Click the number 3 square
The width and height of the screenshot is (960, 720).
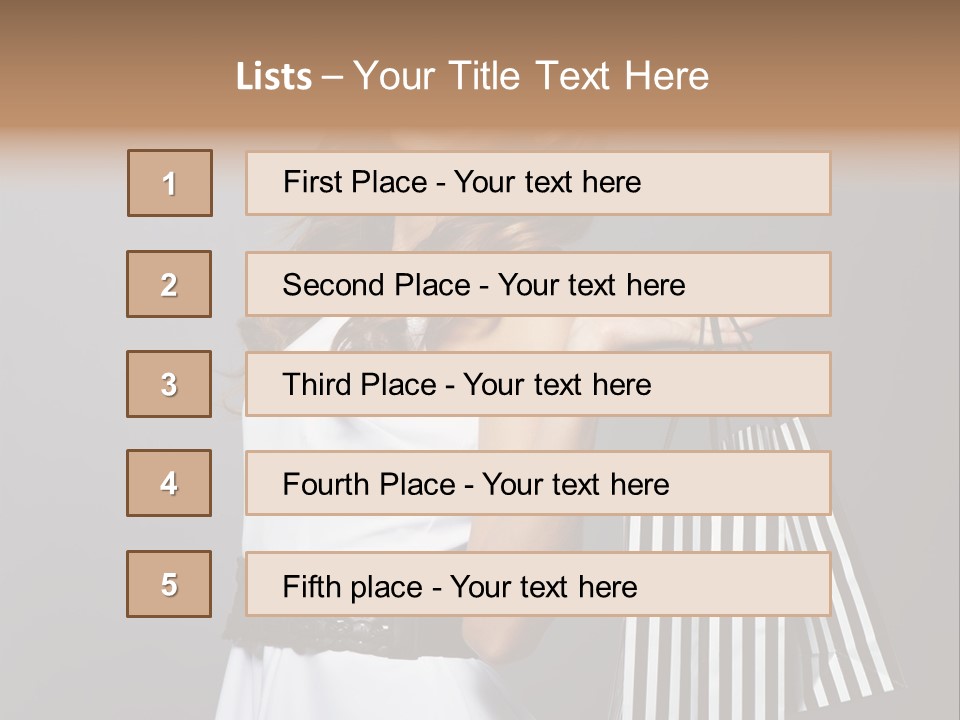tap(169, 384)
